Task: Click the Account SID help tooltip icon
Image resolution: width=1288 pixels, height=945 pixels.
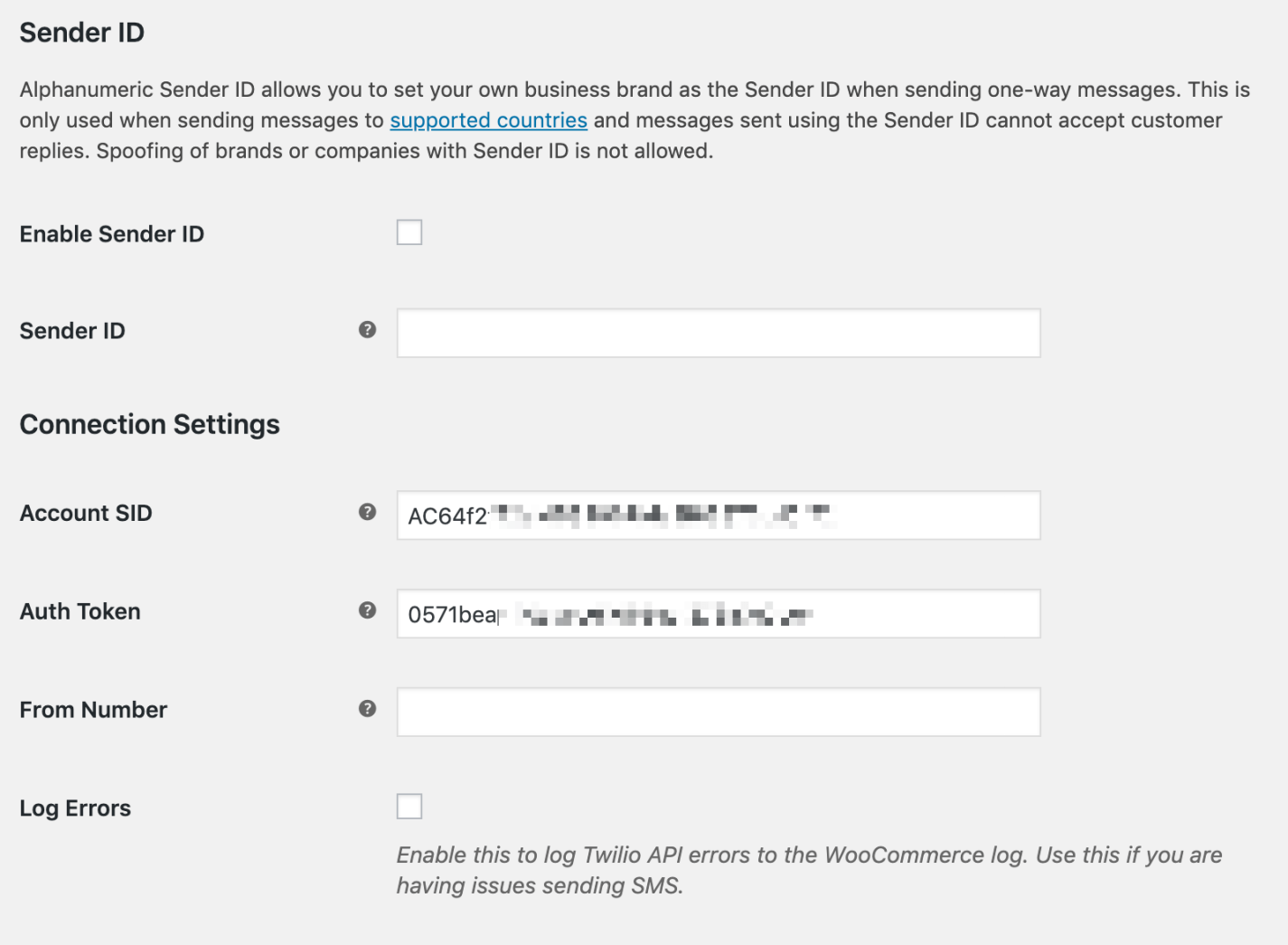Action: pyautogui.click(x=367, y=512)
